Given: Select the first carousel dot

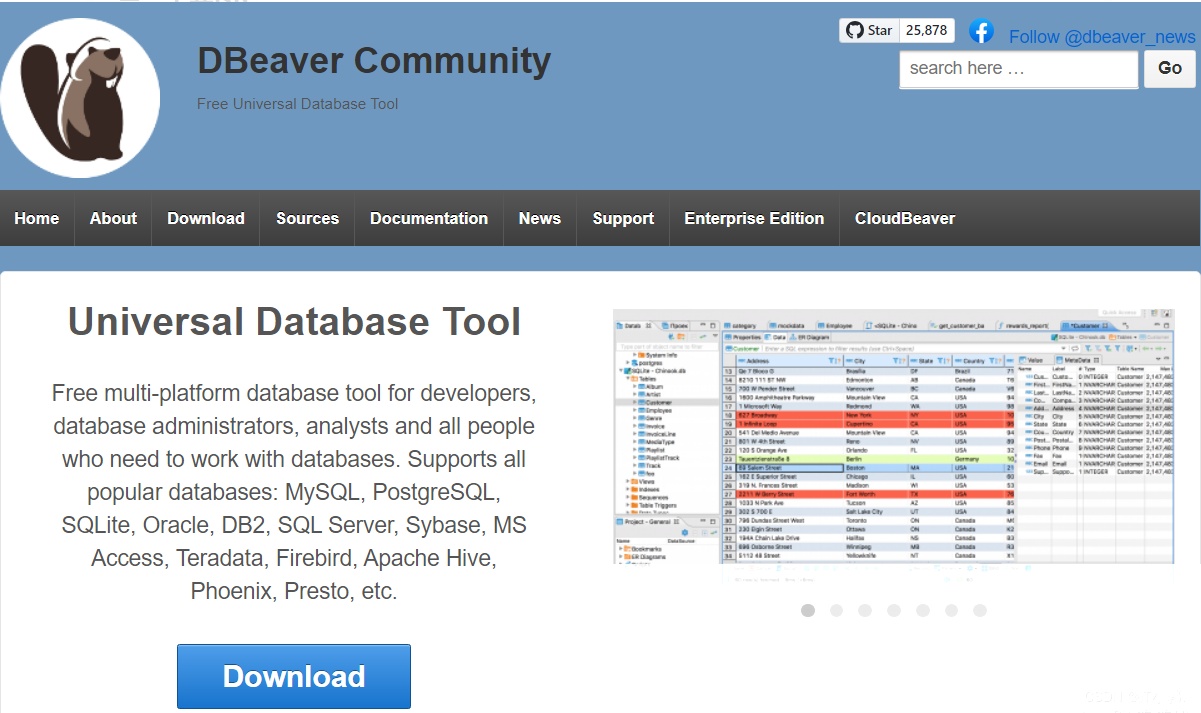Looking at the screenshot, I should pyautogui.click(x=808, y=610).
